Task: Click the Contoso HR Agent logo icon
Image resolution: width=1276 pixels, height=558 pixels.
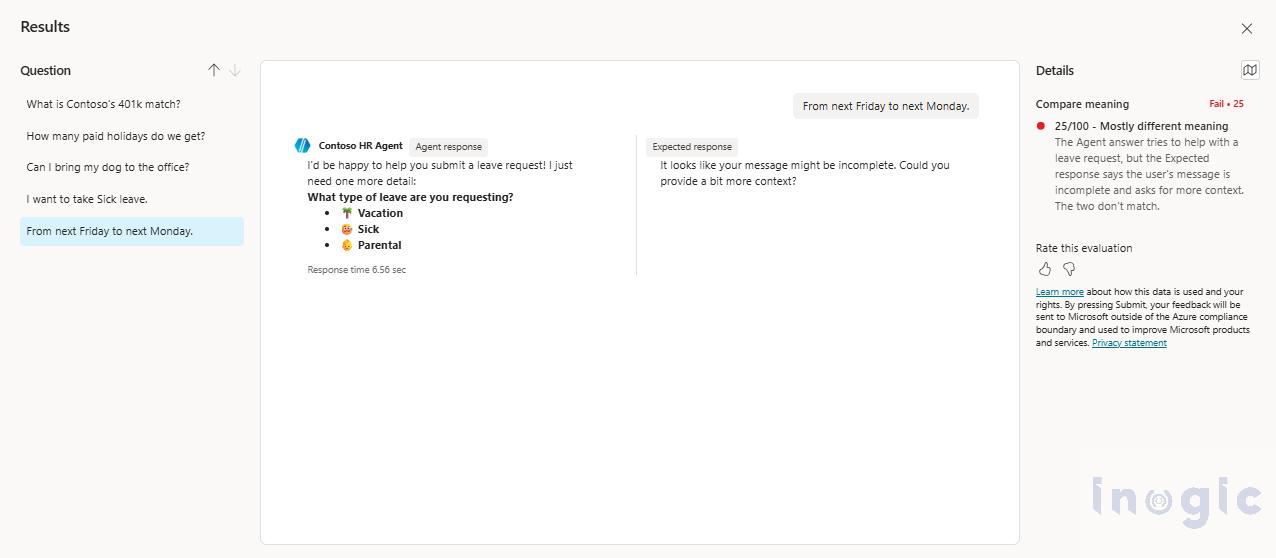Action: [x=302, y=146]
